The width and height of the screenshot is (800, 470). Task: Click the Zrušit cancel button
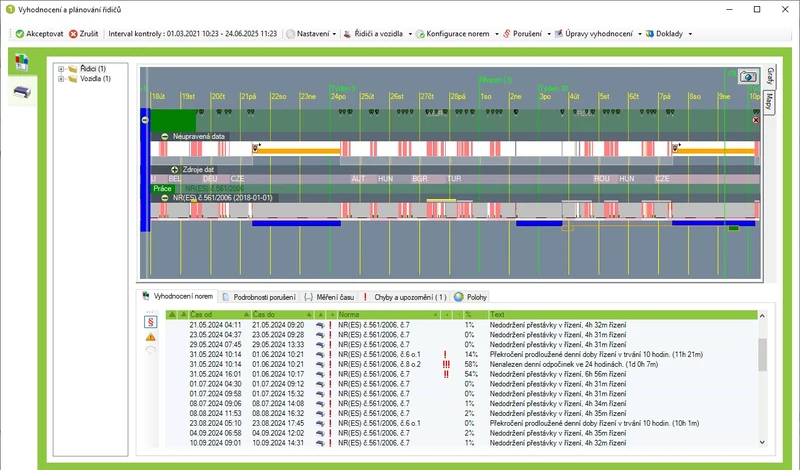point(84,34)
